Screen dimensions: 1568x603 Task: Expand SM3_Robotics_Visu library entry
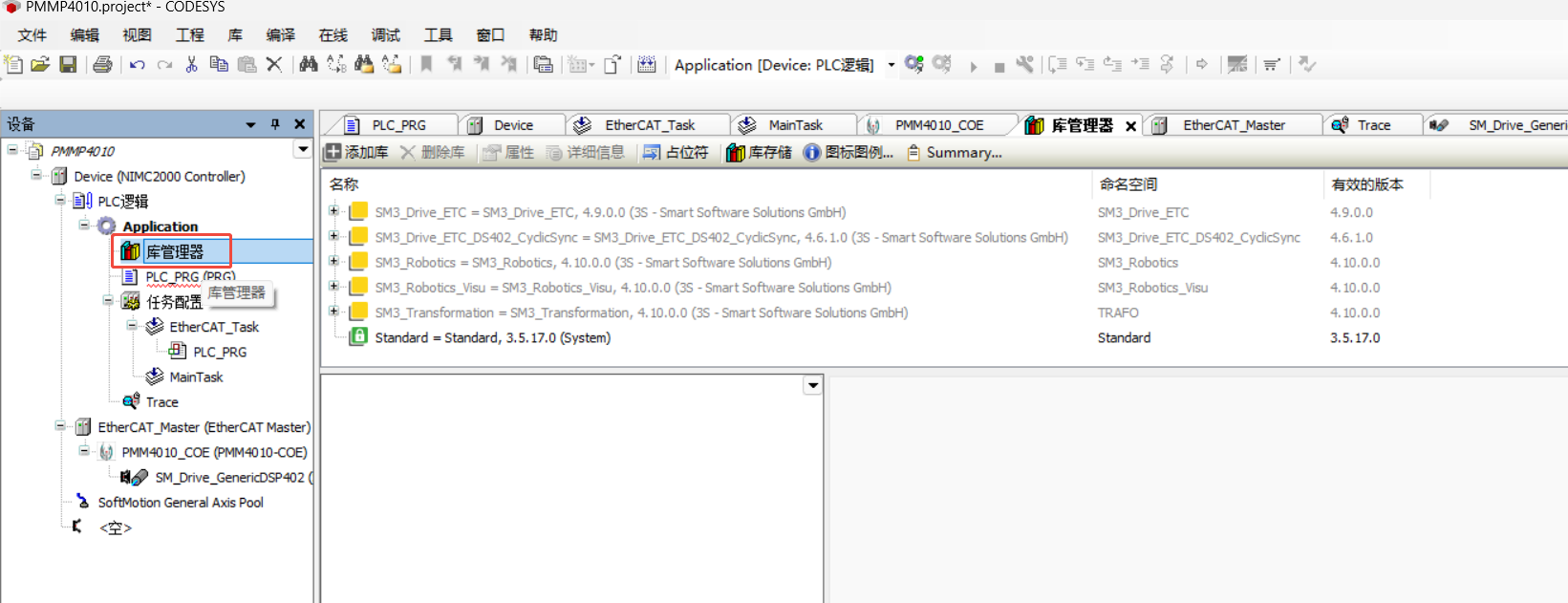tap(333, 286)
